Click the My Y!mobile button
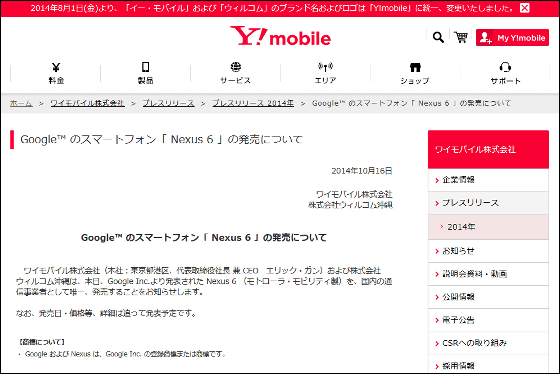 tap(512, 38)
